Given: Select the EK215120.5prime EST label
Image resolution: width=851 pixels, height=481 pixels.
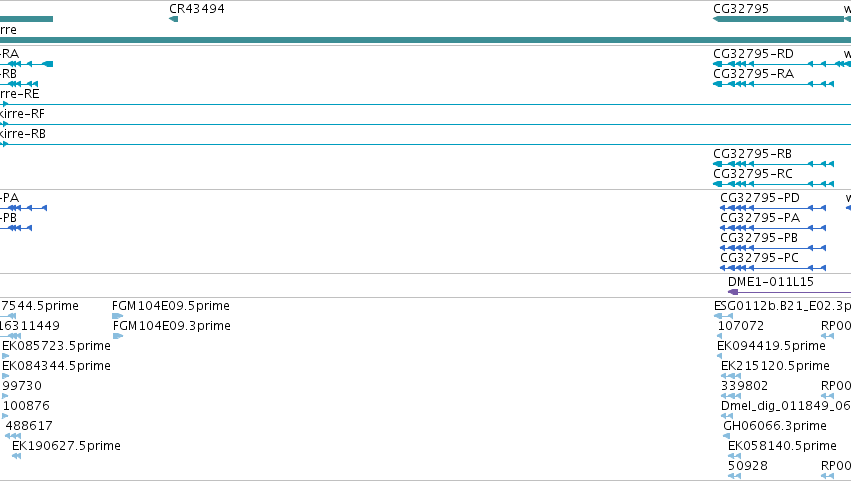Looking at the screenshot, I should [775, 366].
